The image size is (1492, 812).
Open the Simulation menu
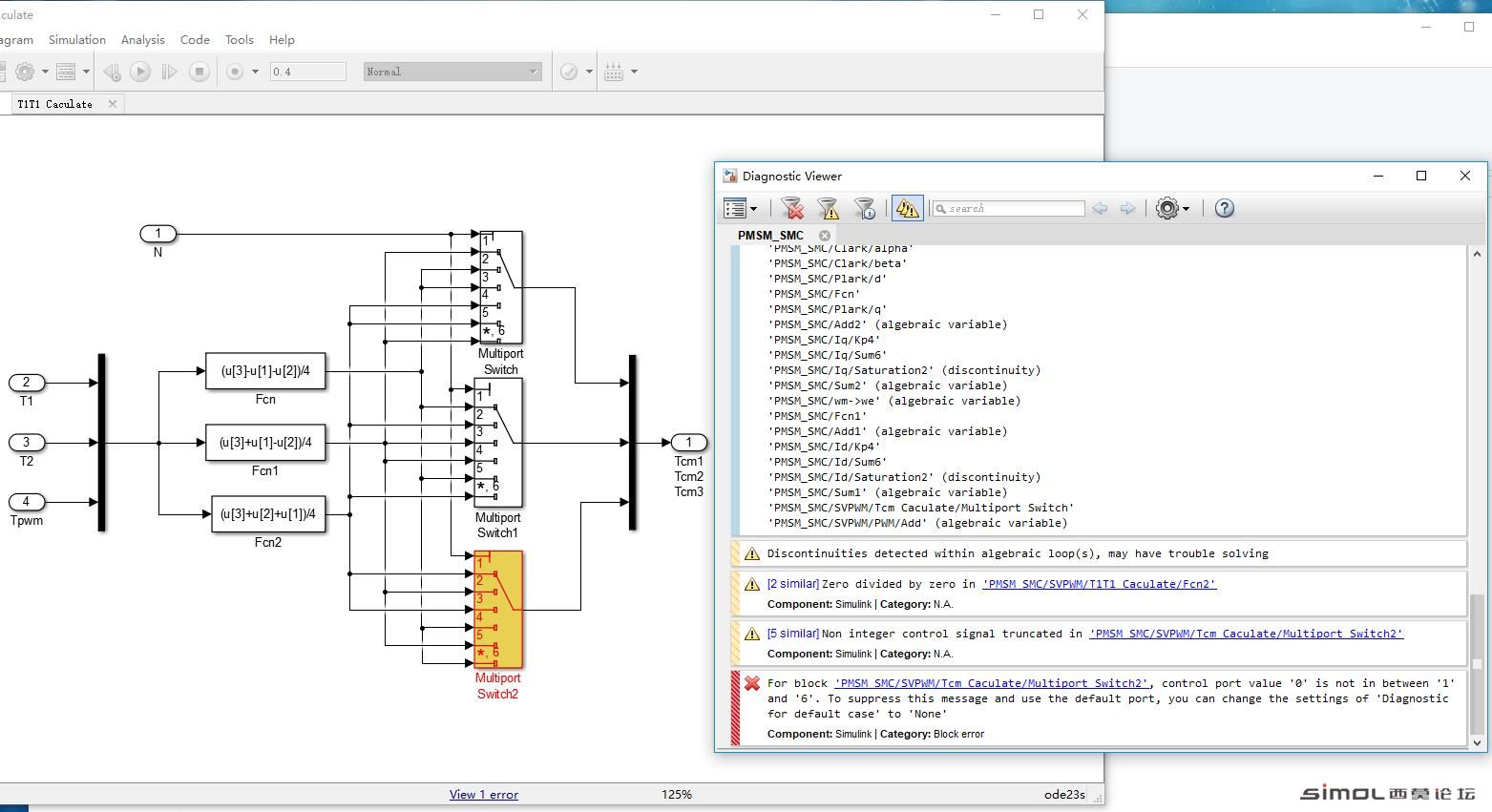click(77, 39)
